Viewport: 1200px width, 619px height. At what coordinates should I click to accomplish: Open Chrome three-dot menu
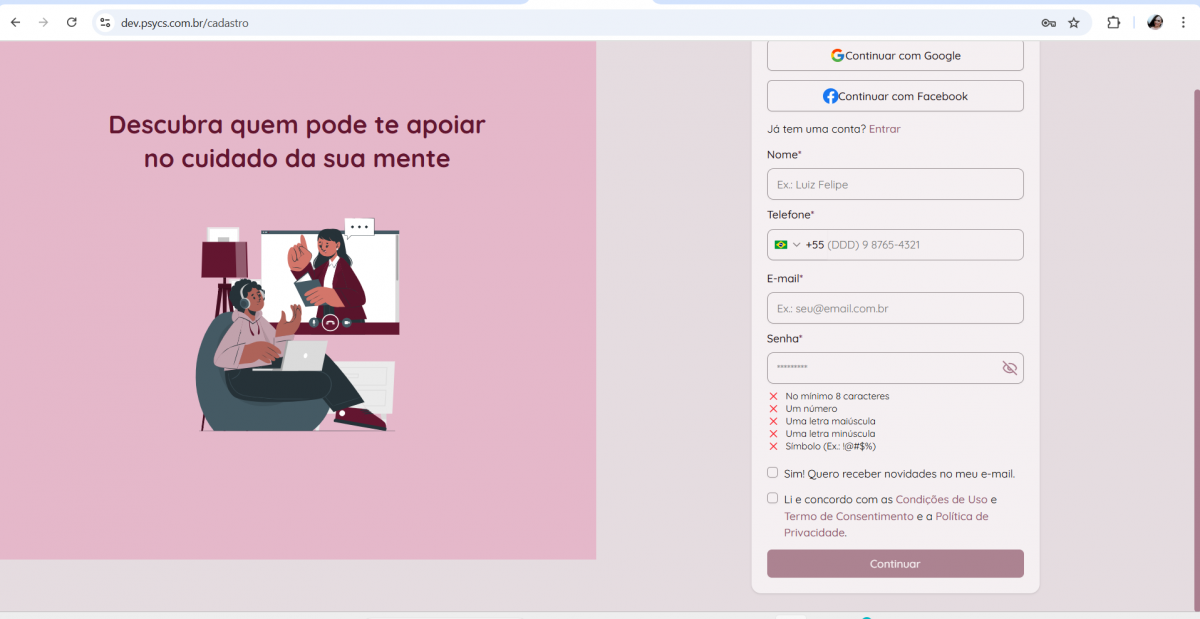pos(1182,23)
